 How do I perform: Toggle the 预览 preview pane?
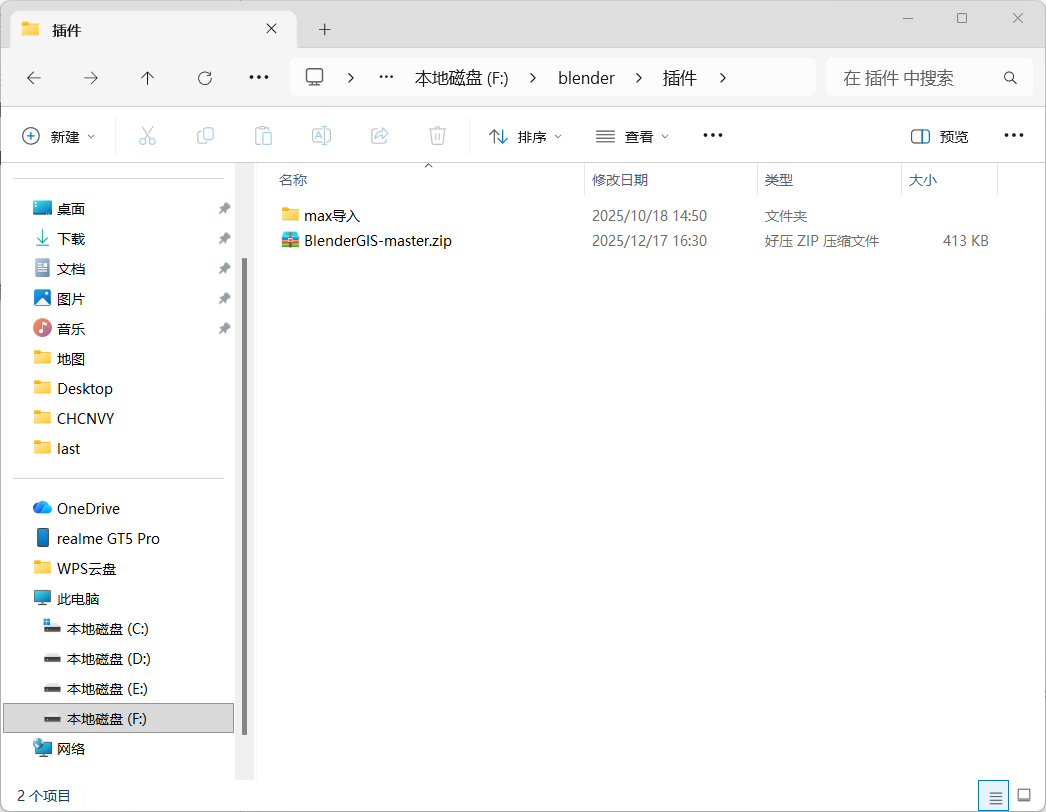[939, 137]
